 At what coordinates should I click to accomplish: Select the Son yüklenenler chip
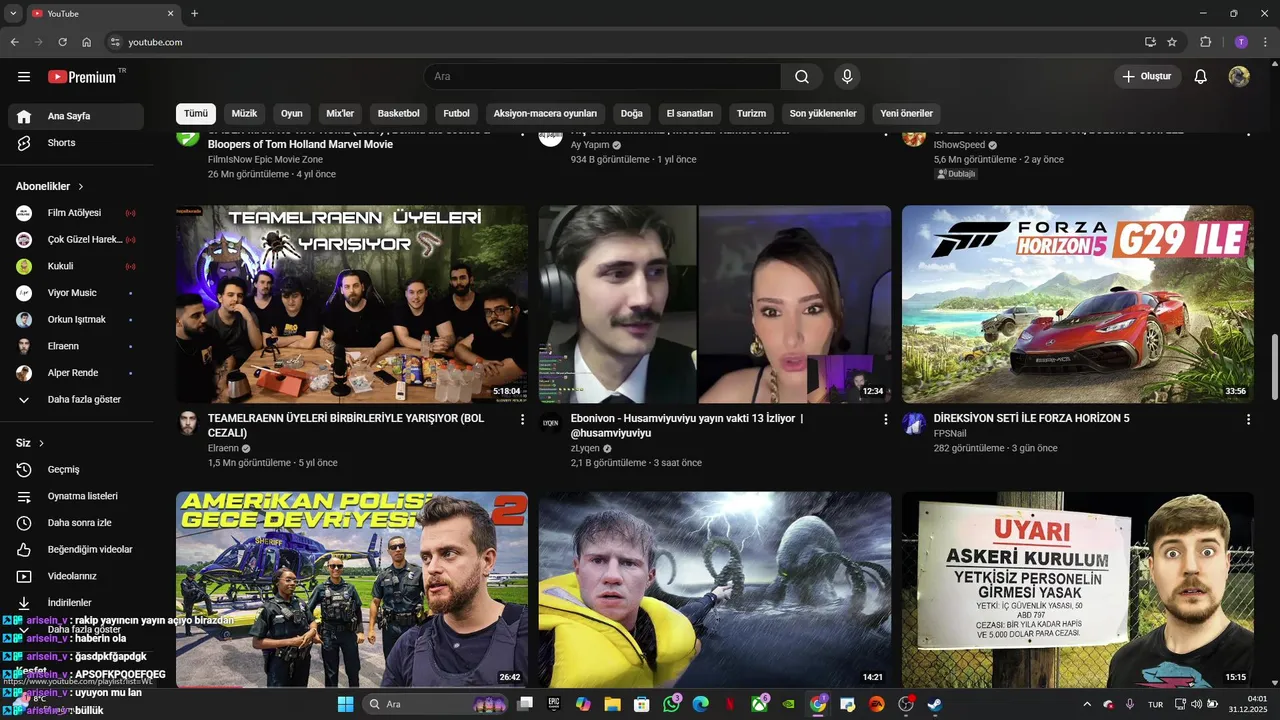click(x=823, y=113)
